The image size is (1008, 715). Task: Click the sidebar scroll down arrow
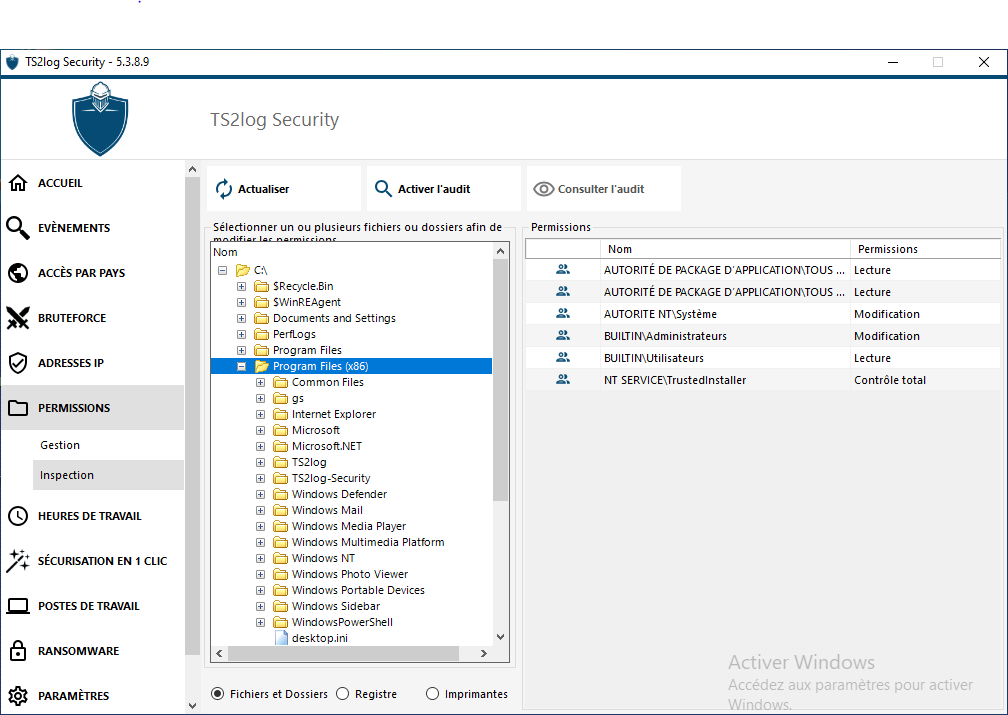point(192,706)
